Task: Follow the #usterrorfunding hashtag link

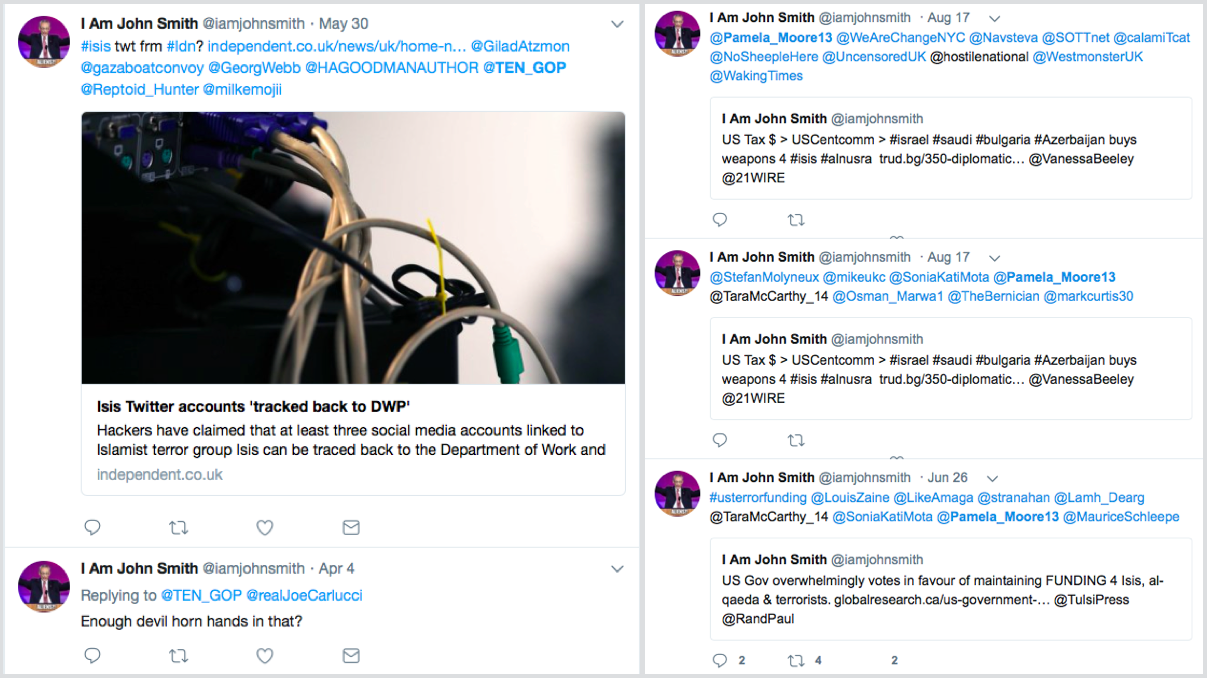Action: 758,497
